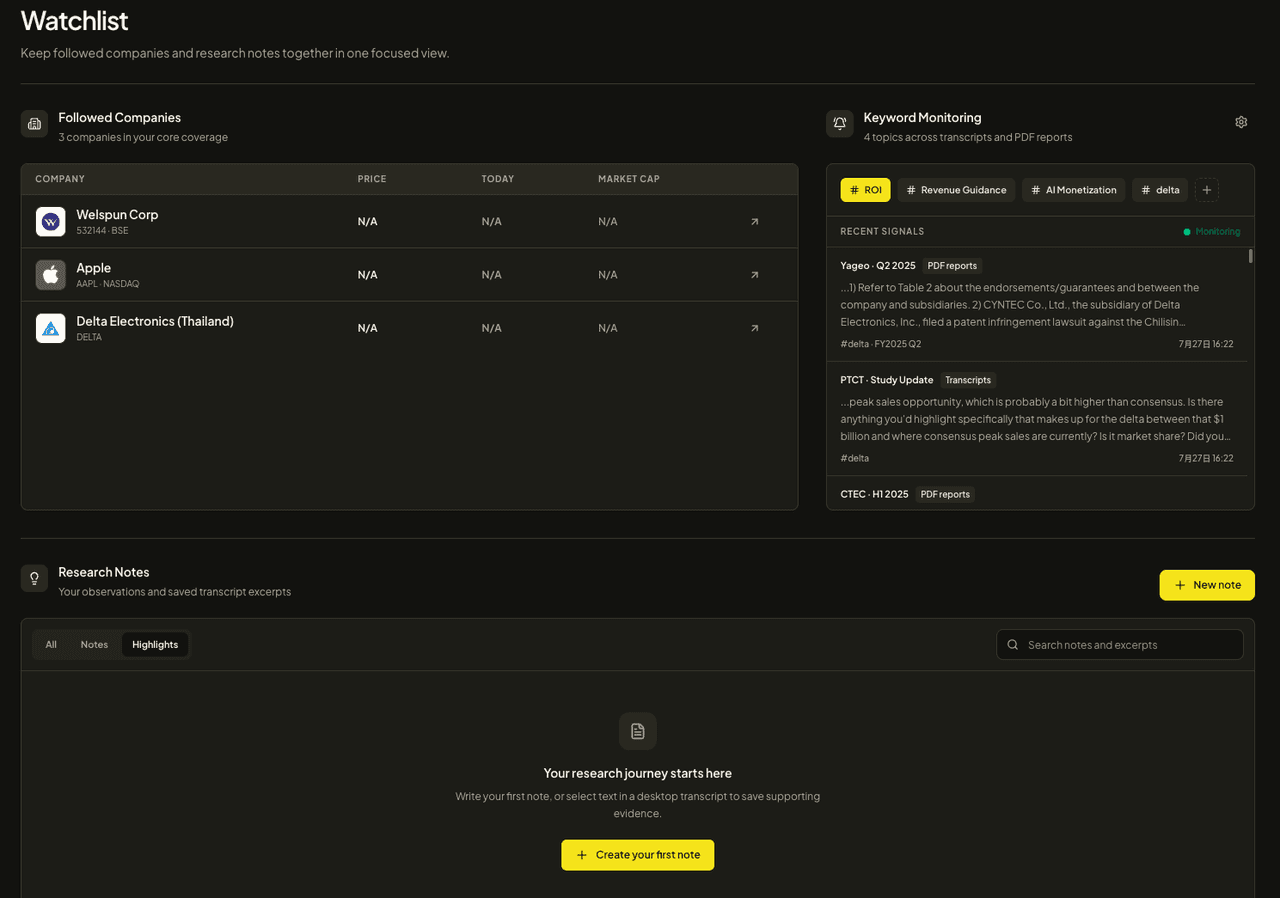Screen dimensions: 1280x898
Task: Click the 532144 · BSE ticker text
Action: [103, 231]
